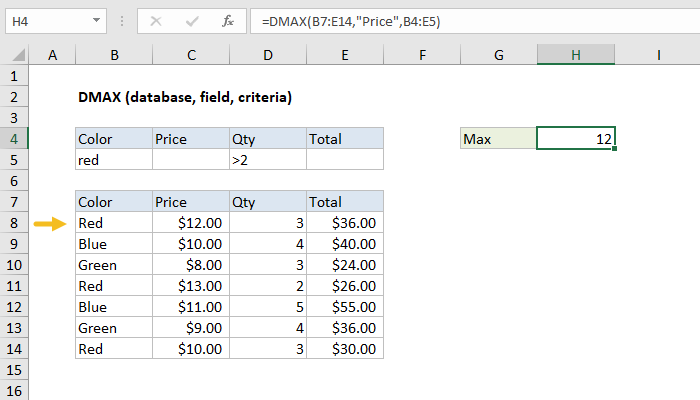700x400 pixels.
Task: Click criteria header 'Qty' in row 4
Action: pyautogui.click(x=268, y=139)
